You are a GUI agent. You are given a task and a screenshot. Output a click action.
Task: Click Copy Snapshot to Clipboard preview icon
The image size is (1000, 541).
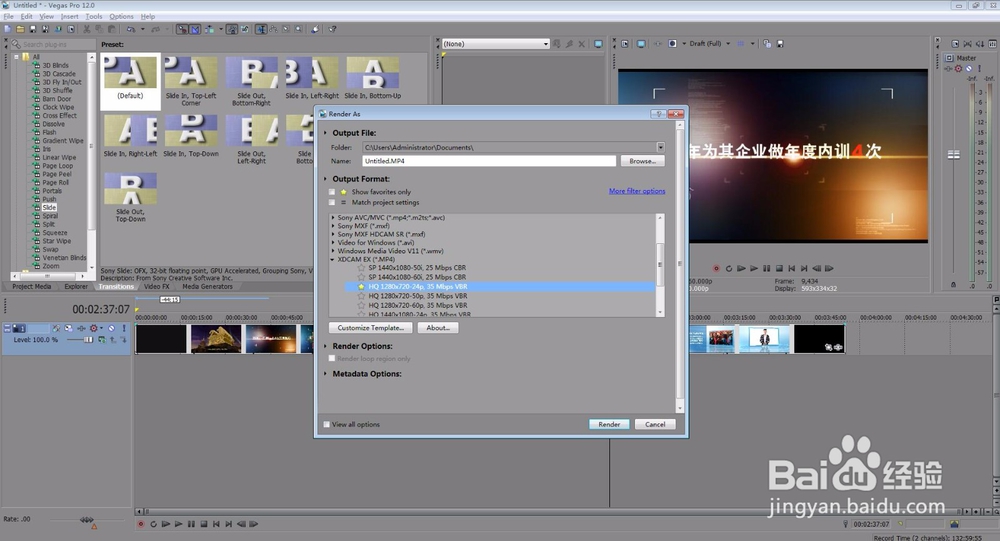pyautogui.click(x=767, y=44)
